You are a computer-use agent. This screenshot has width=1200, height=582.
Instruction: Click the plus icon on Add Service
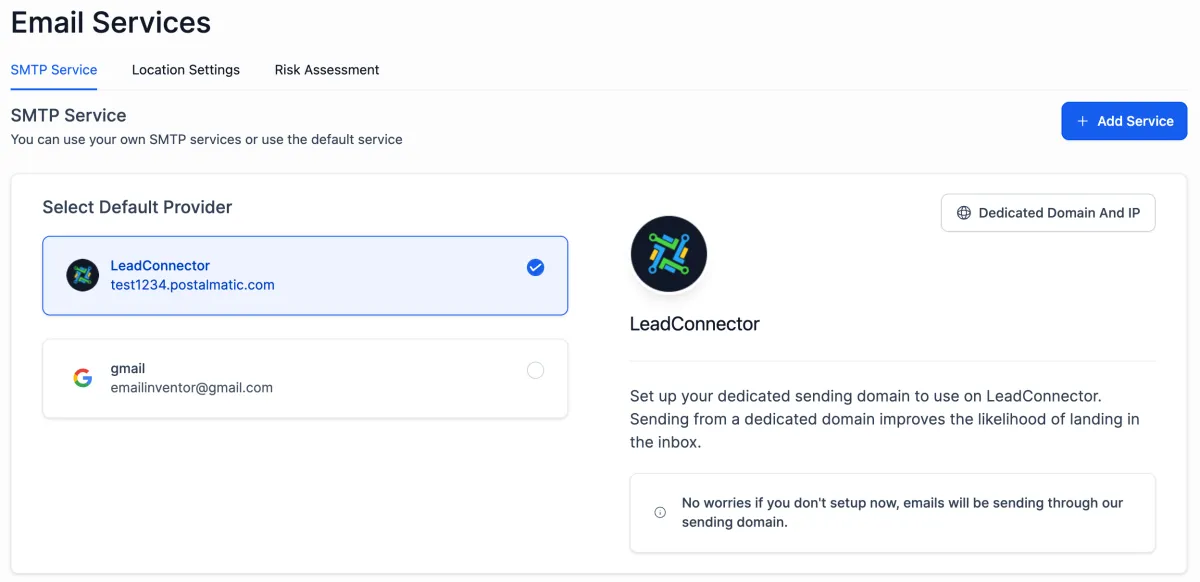pos(1081,121)
